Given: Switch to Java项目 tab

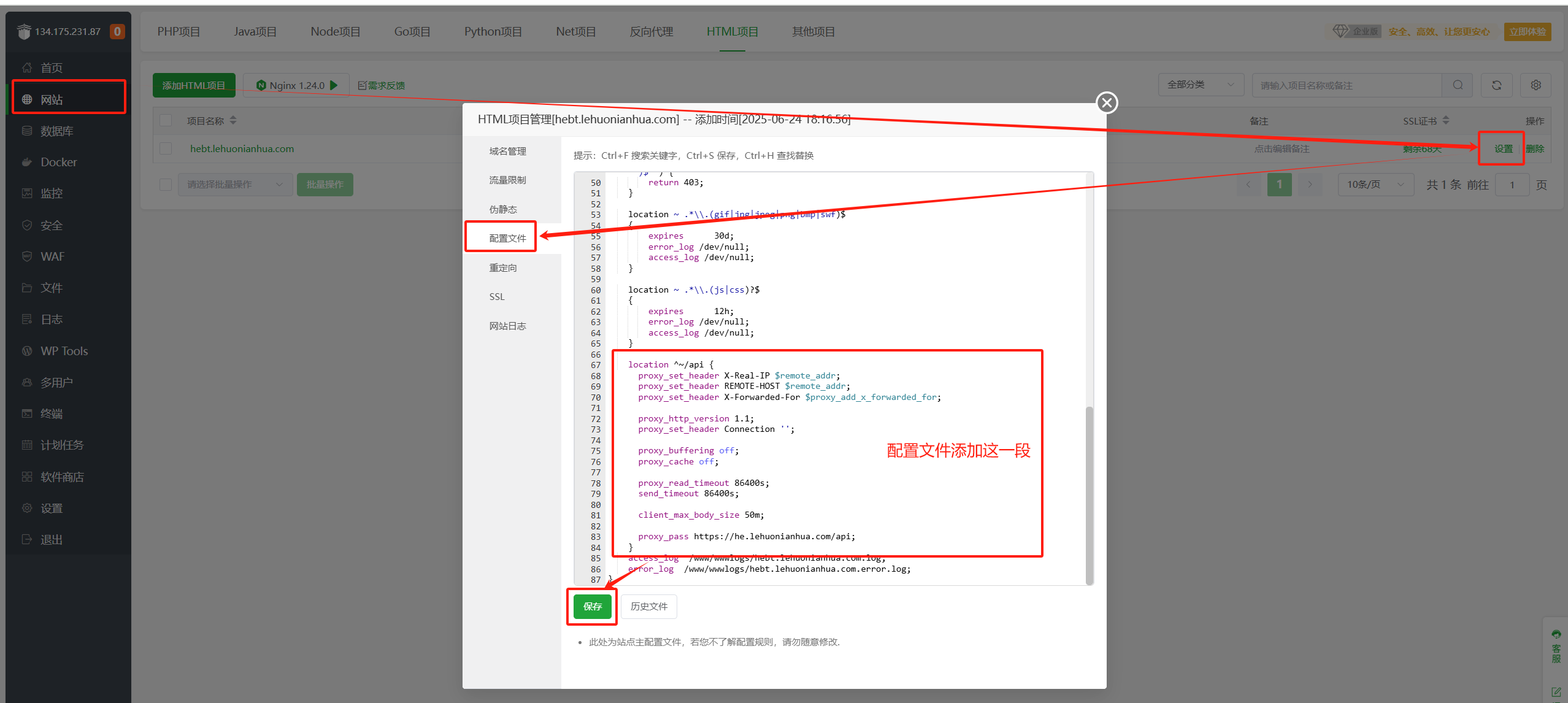Looking at the screenshot, I should (x=255, y=31).
